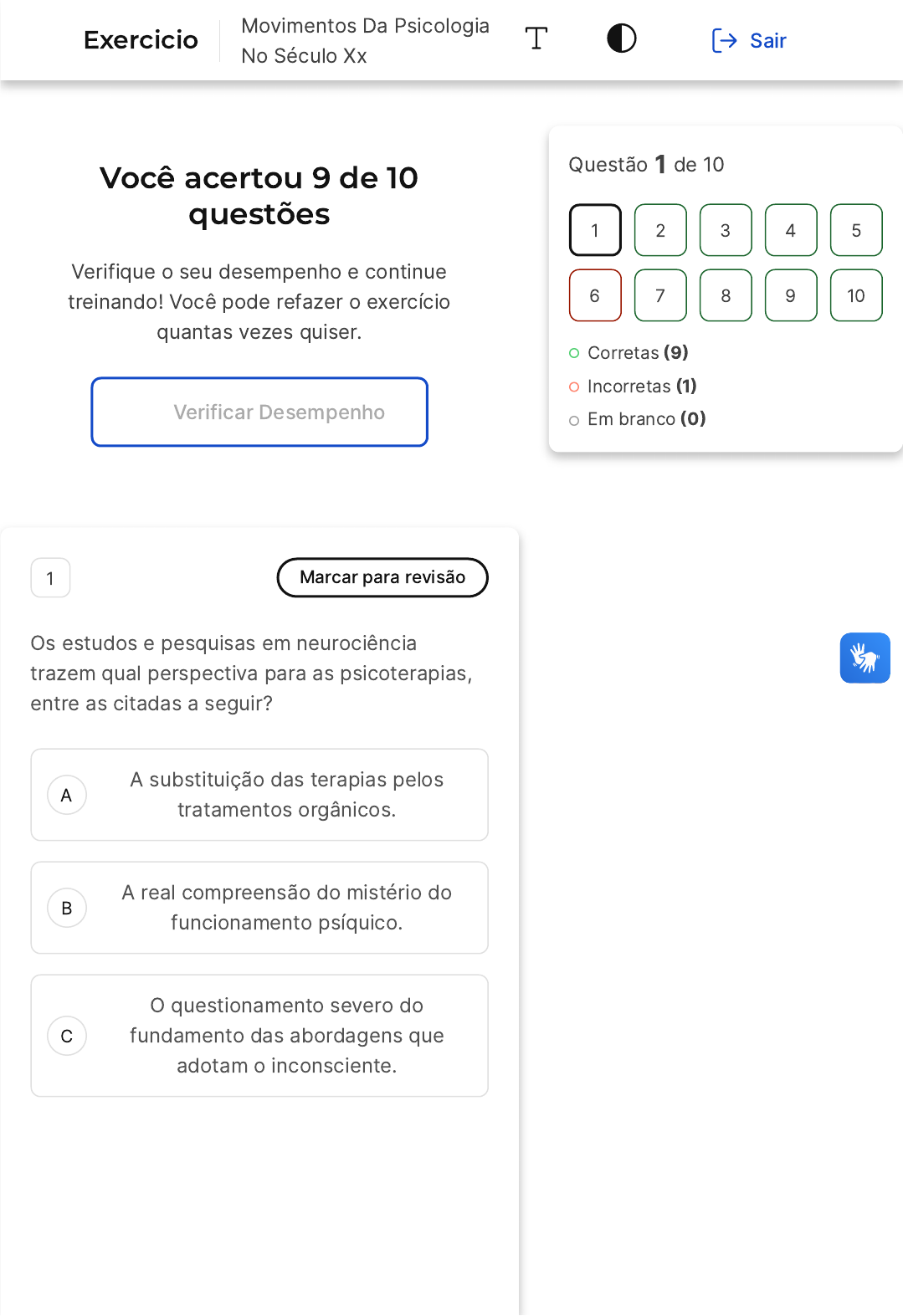Choose answer about tratamentos orgânicos
Viewport: 903px width, 1316px height.
286,795
